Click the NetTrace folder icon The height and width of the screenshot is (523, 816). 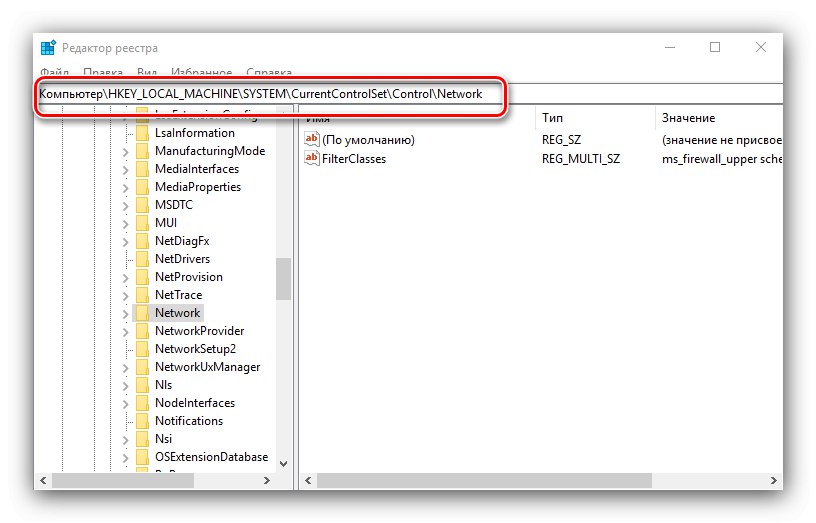142,295
